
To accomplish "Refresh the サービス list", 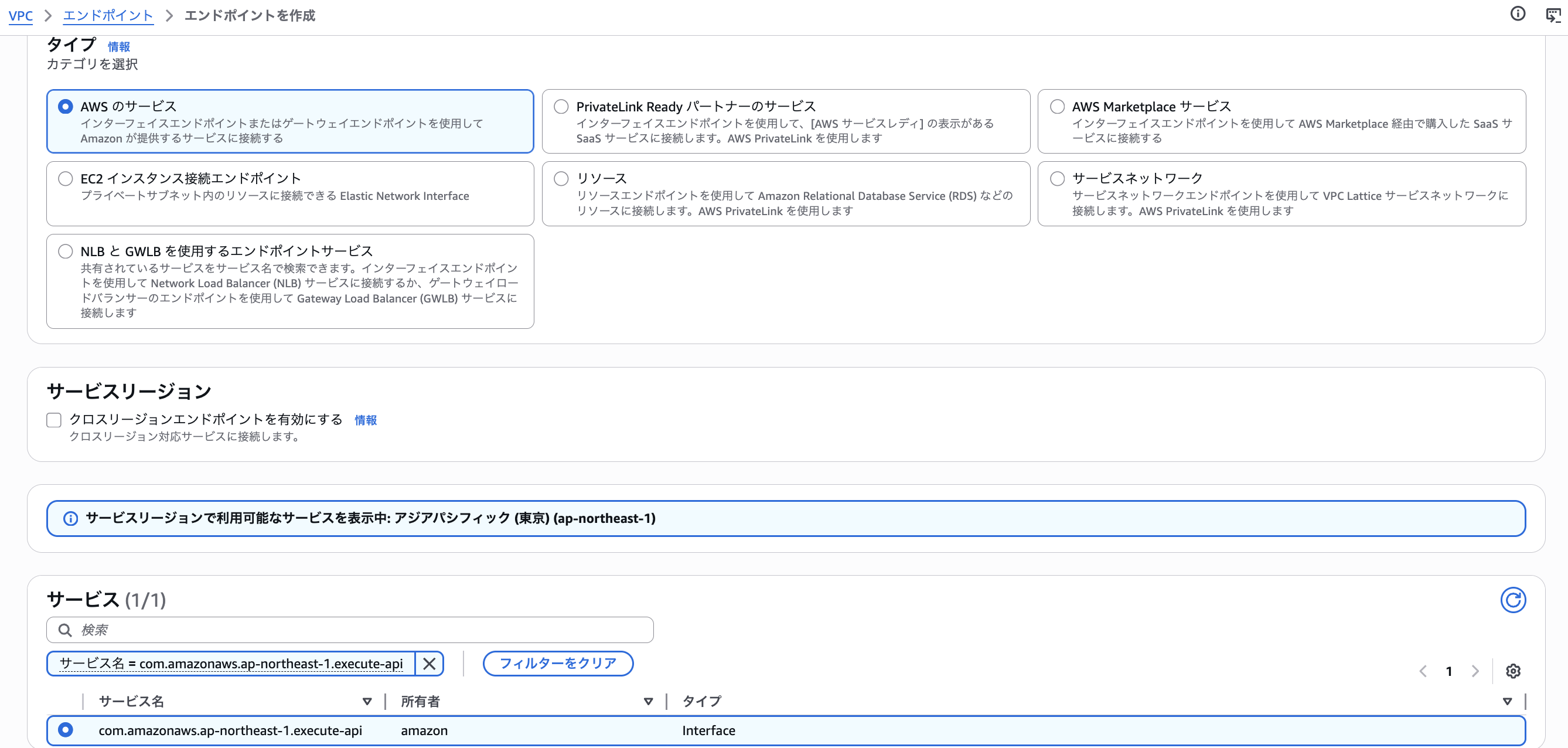I will coord(1514,599).
